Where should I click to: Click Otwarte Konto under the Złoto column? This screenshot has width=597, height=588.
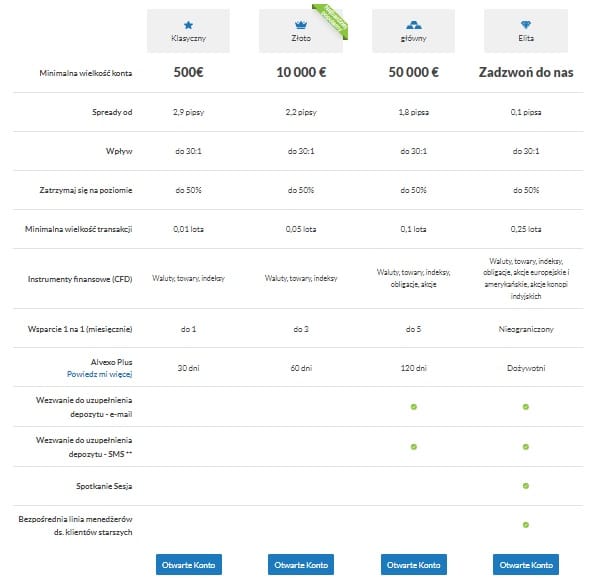click(301, 564)
